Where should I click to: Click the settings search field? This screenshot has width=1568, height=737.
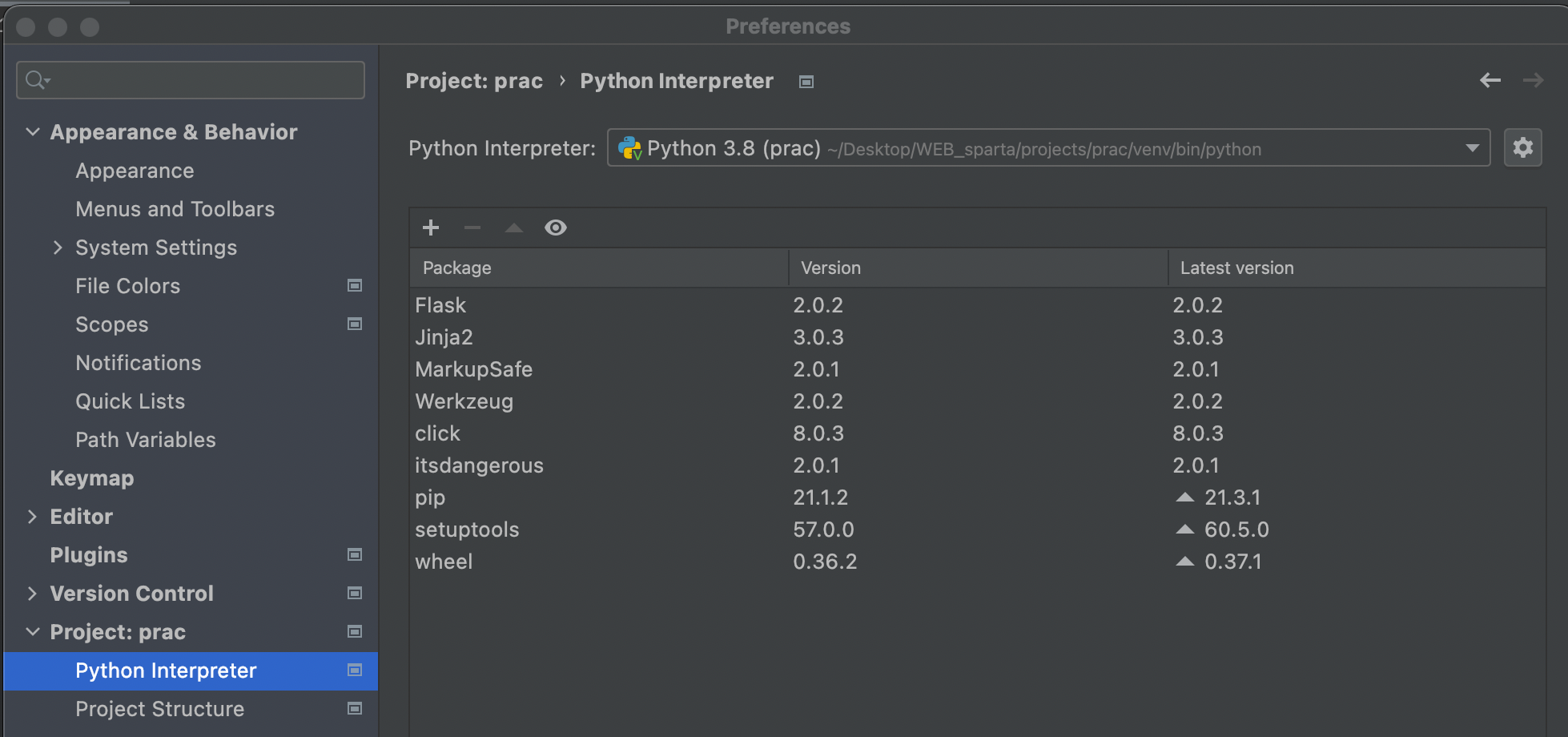coord(191,80)
